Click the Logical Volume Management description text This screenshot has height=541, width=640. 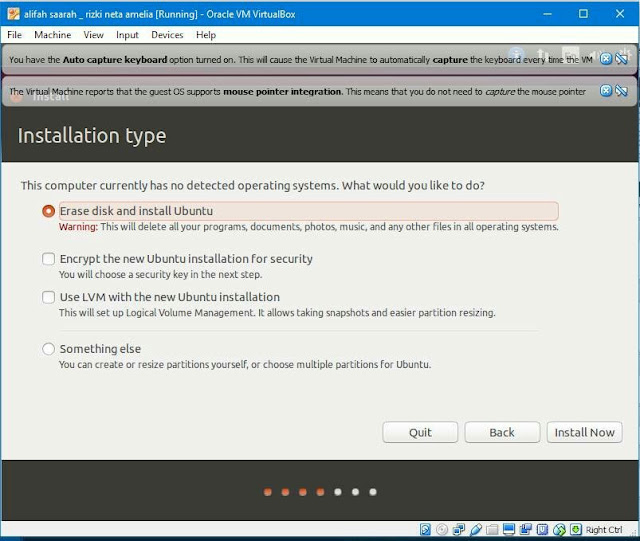click(277, 313)
